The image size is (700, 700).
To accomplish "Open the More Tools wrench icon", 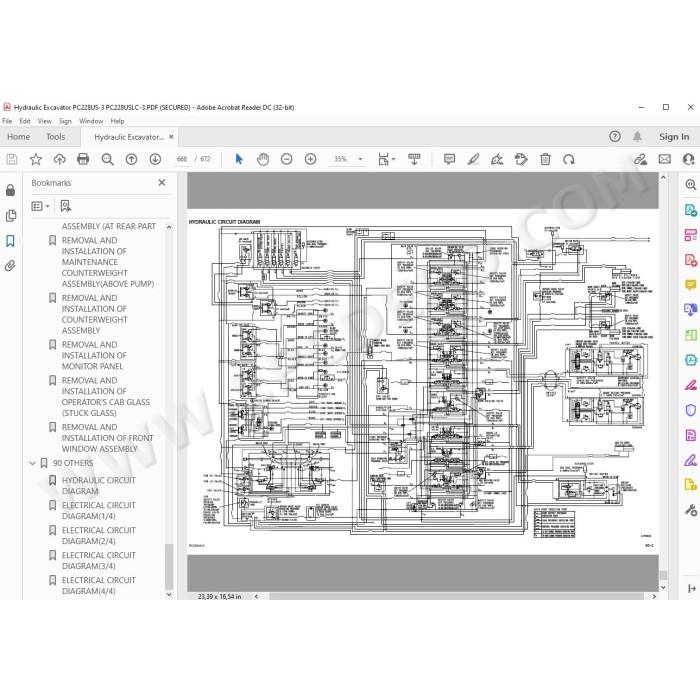I will (691, 509).
